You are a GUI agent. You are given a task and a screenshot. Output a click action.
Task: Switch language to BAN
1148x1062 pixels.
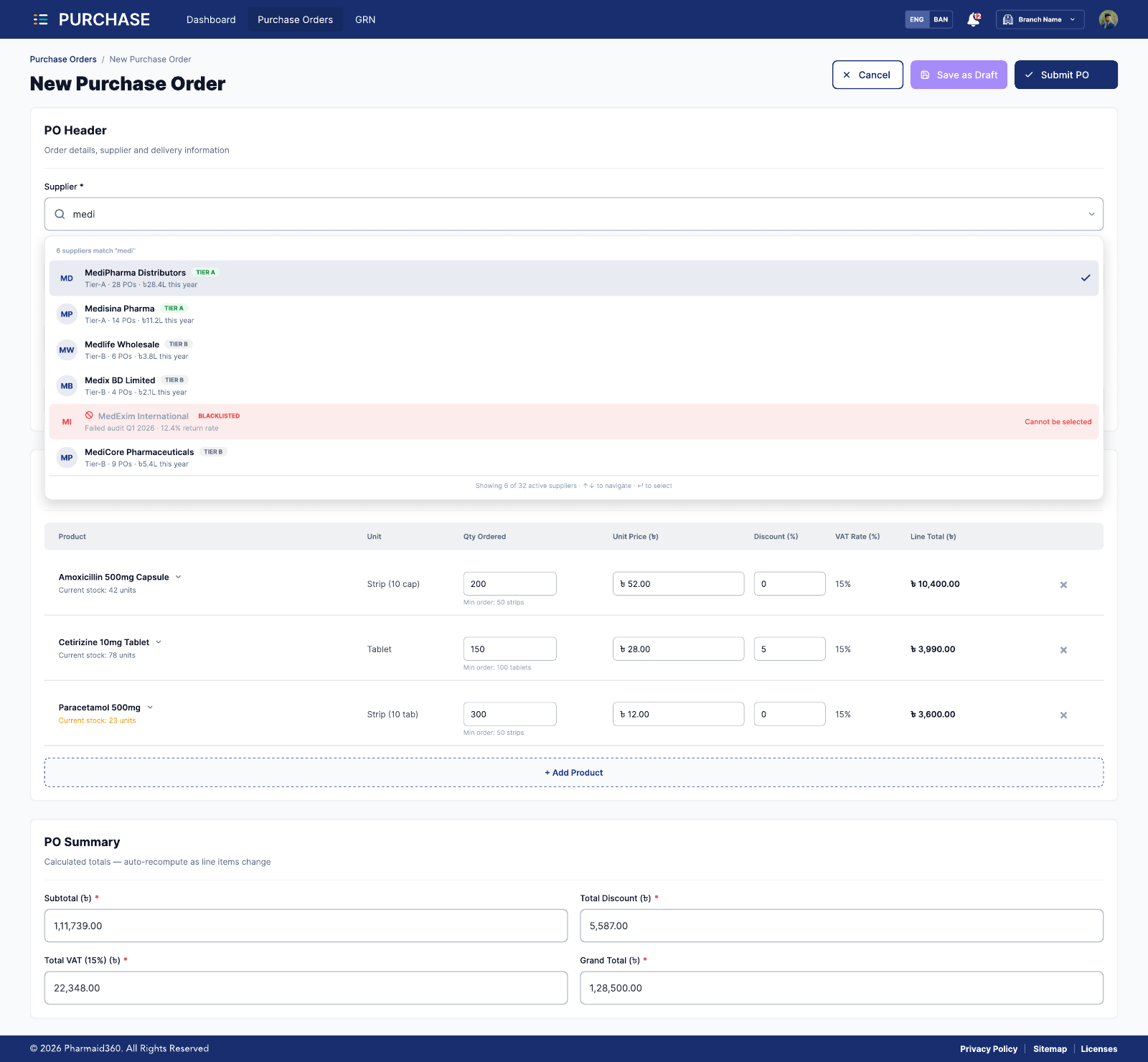[x=941, y=19]
